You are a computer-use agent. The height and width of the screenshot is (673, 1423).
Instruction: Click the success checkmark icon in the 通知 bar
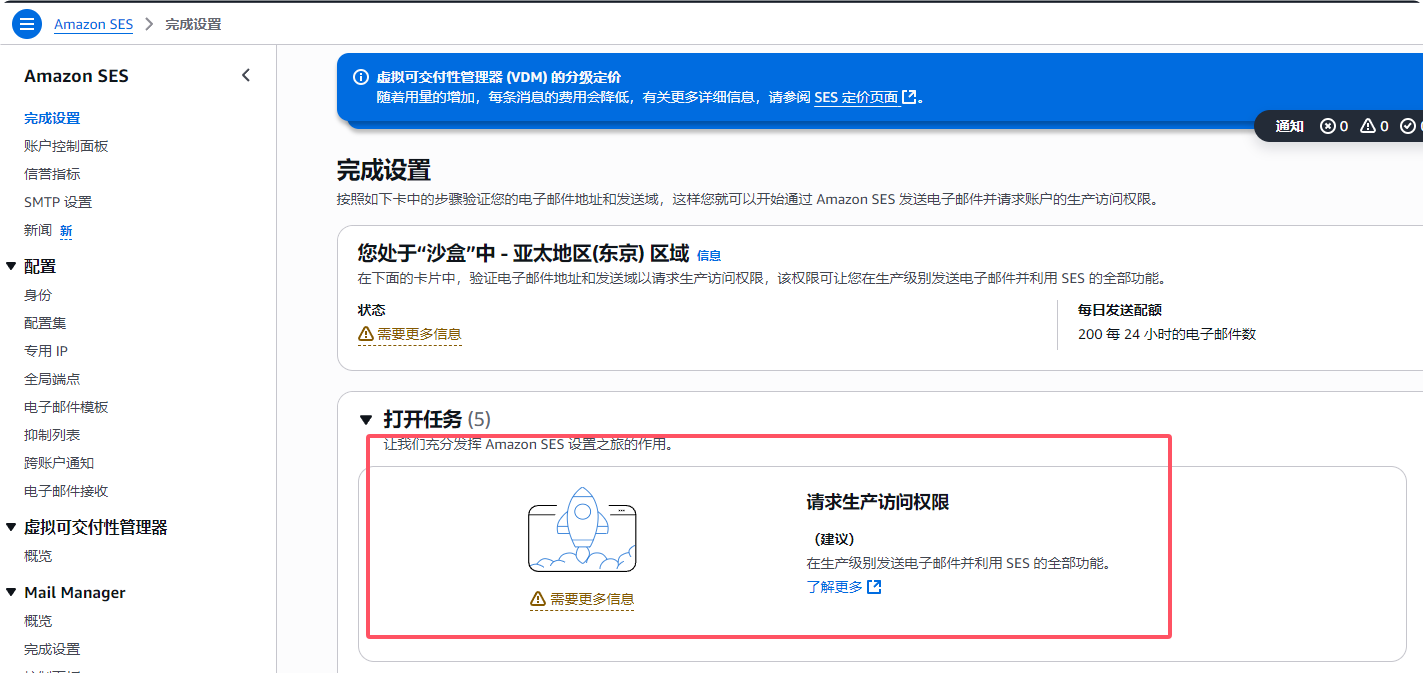tap(1410, 126)
